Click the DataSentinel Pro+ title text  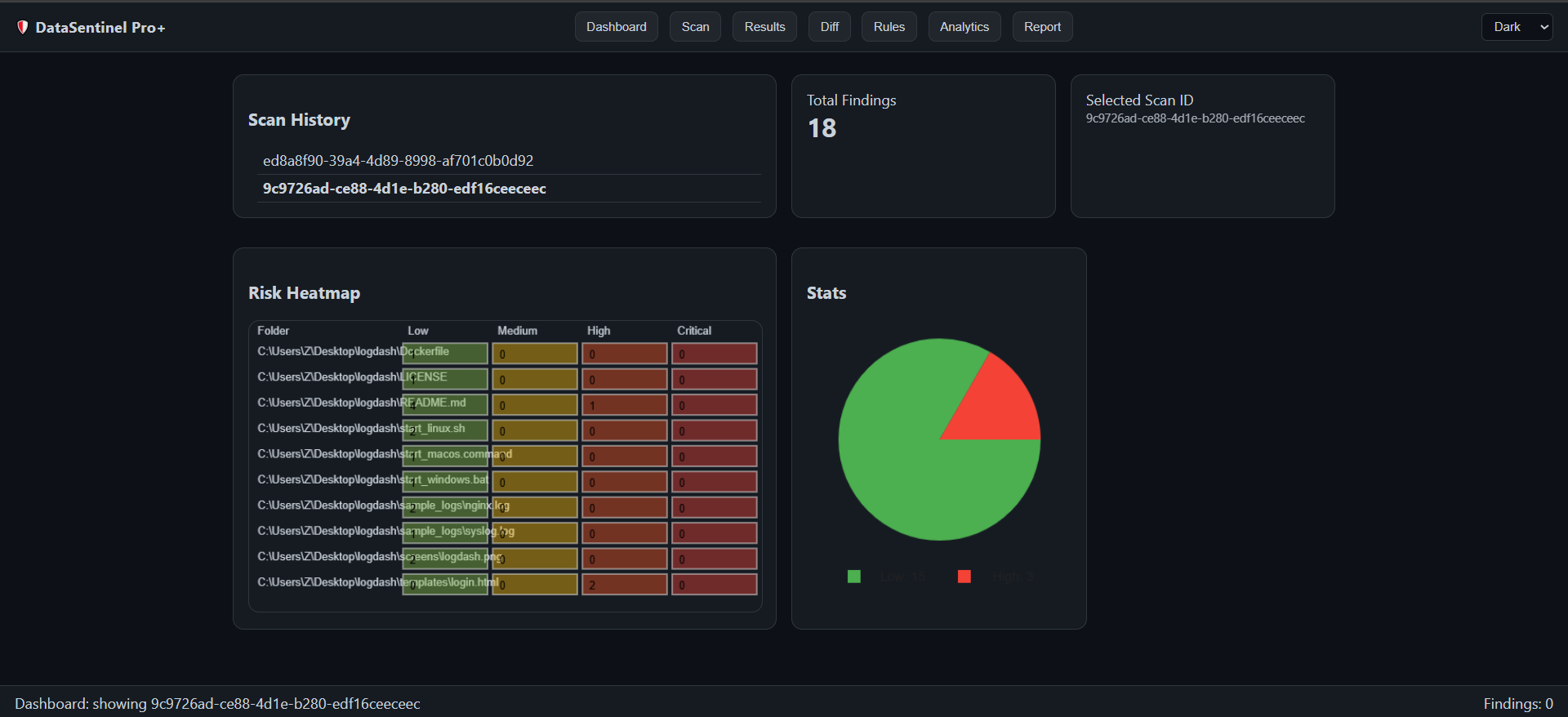click(x=100, y=28)
